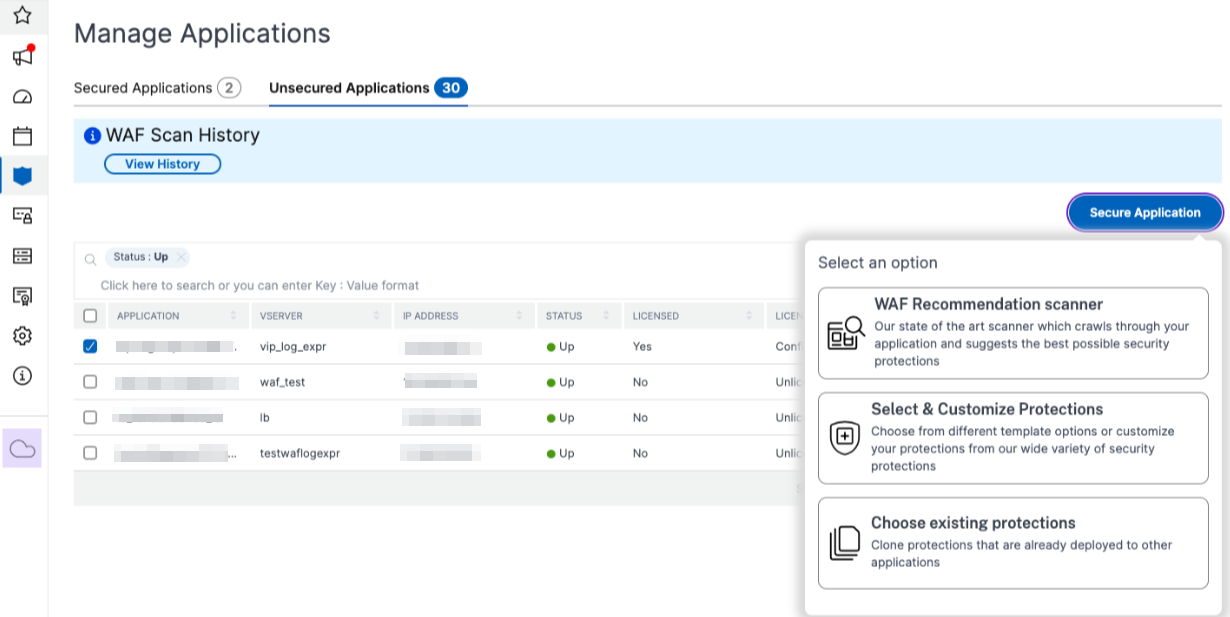Check the waf_test application row

tap(90, 382)
